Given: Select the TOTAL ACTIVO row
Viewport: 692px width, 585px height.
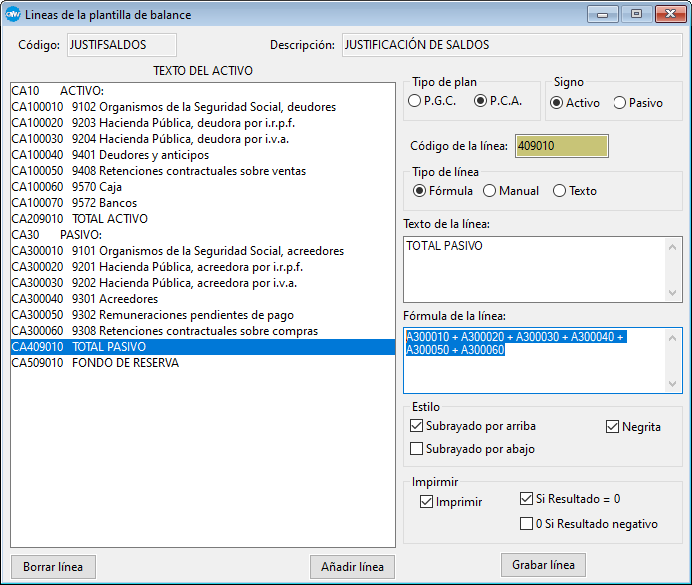Looking at the screenshot, I should [x=110, y=219].
